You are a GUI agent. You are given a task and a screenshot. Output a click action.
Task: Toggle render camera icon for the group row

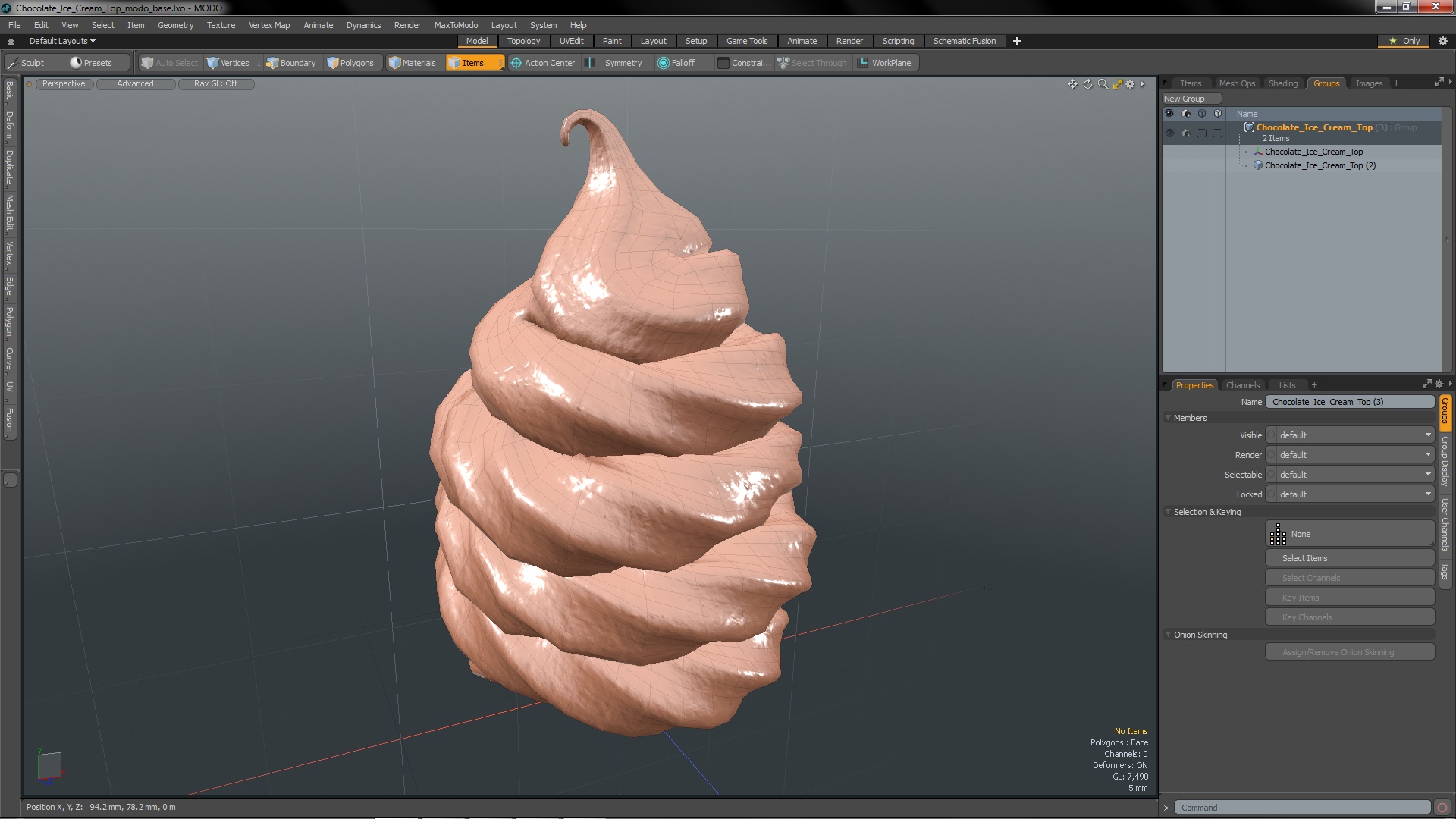(1185, 133)
